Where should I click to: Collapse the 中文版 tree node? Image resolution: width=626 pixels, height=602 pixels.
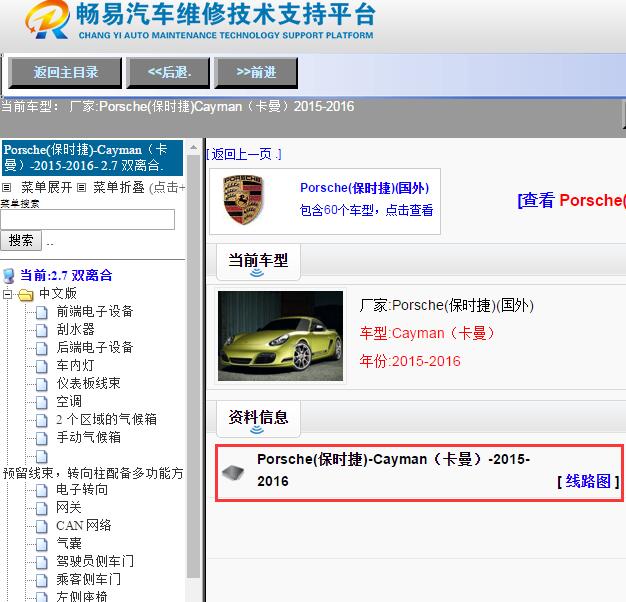pyautogui.click(x=7, y=295)
